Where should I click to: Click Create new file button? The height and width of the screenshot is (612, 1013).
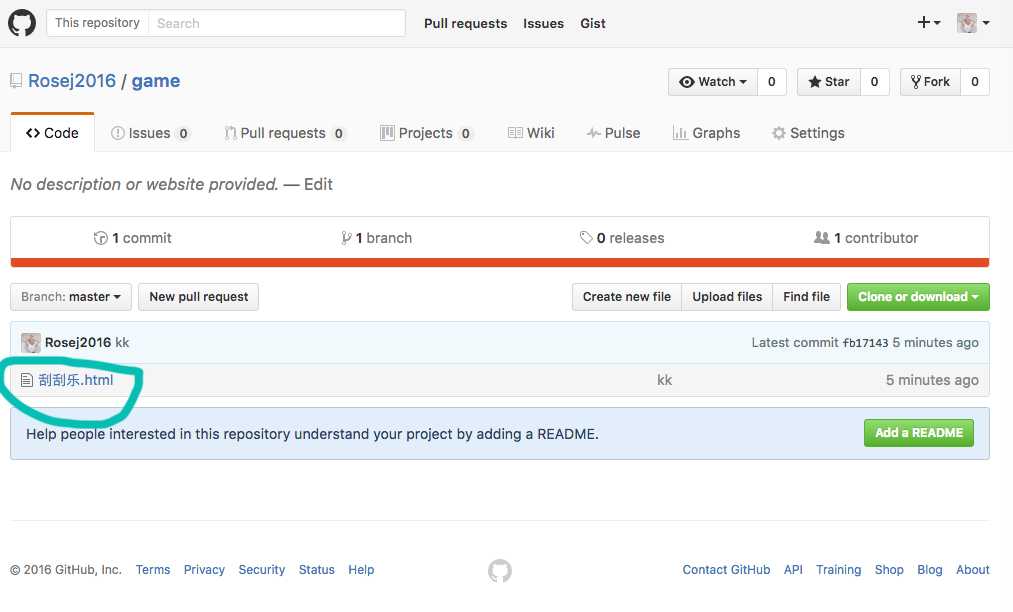click(627, 297)
